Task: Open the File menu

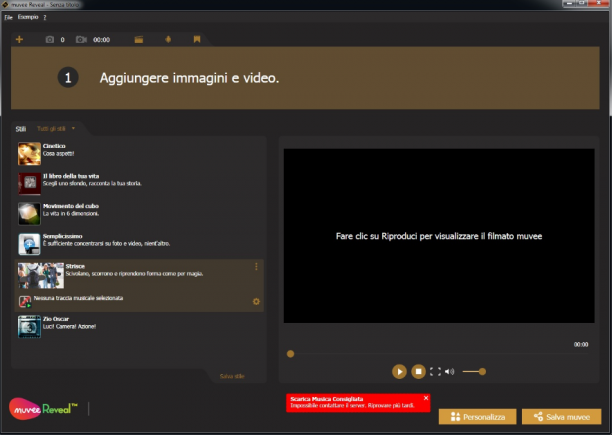Action: pyautogui.click(x=9, y=17)
